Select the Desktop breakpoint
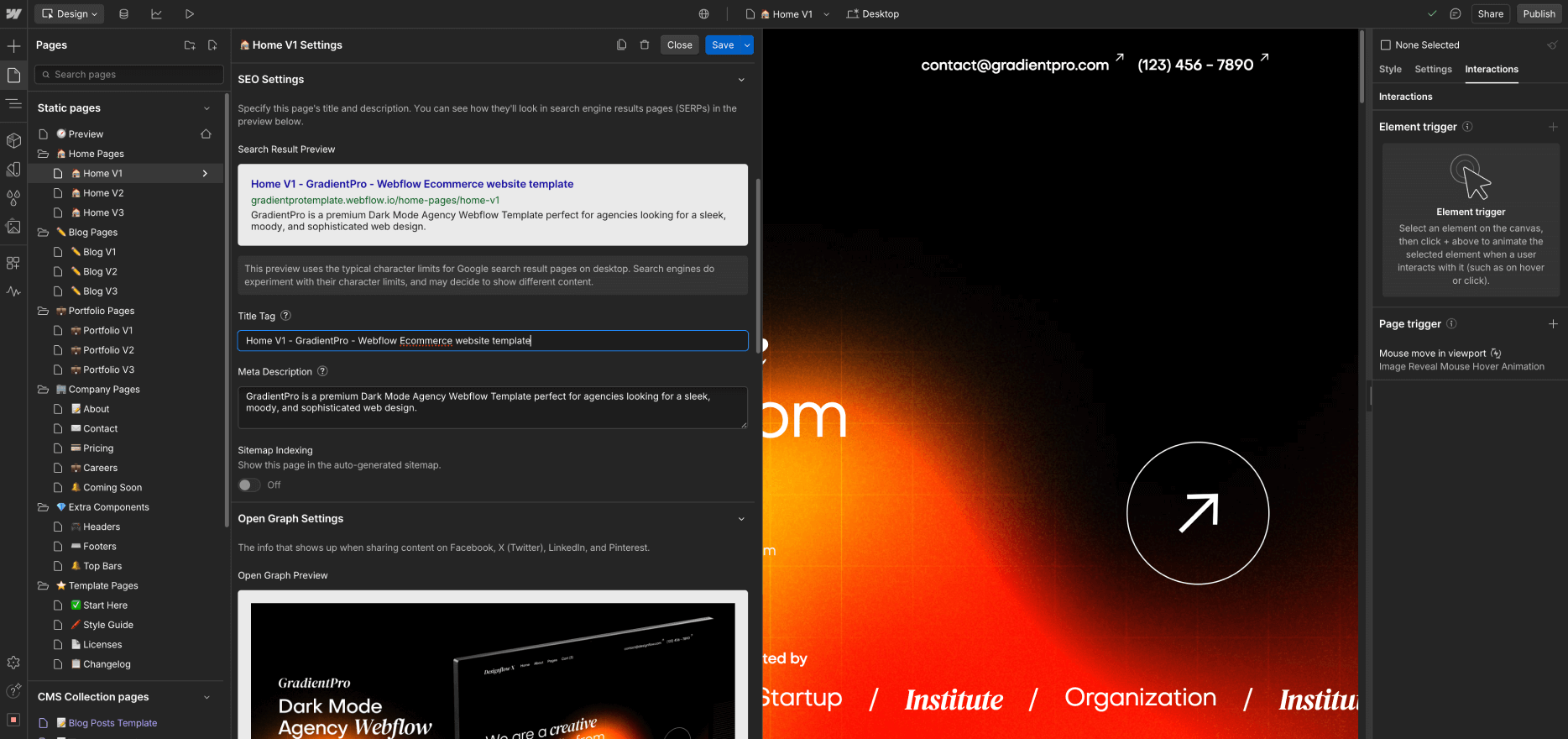 pos(873,13)
